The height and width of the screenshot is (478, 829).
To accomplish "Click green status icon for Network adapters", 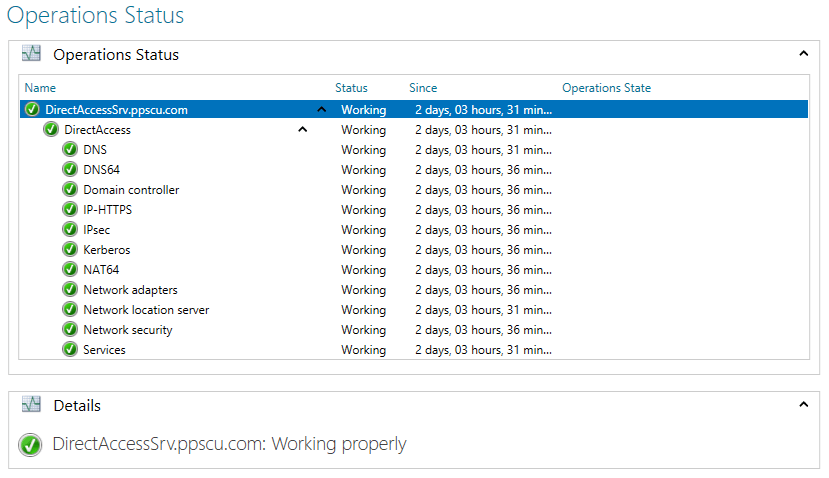I will (70, 290).
